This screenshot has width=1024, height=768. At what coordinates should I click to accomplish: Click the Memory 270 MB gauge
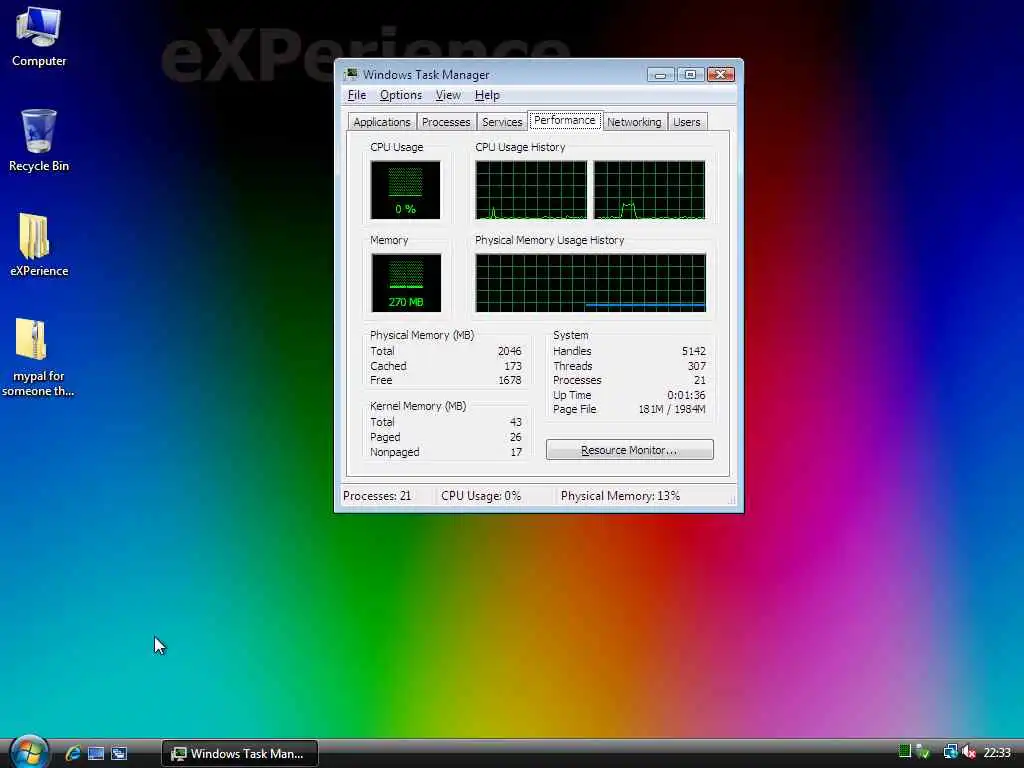tap(406, 283)
